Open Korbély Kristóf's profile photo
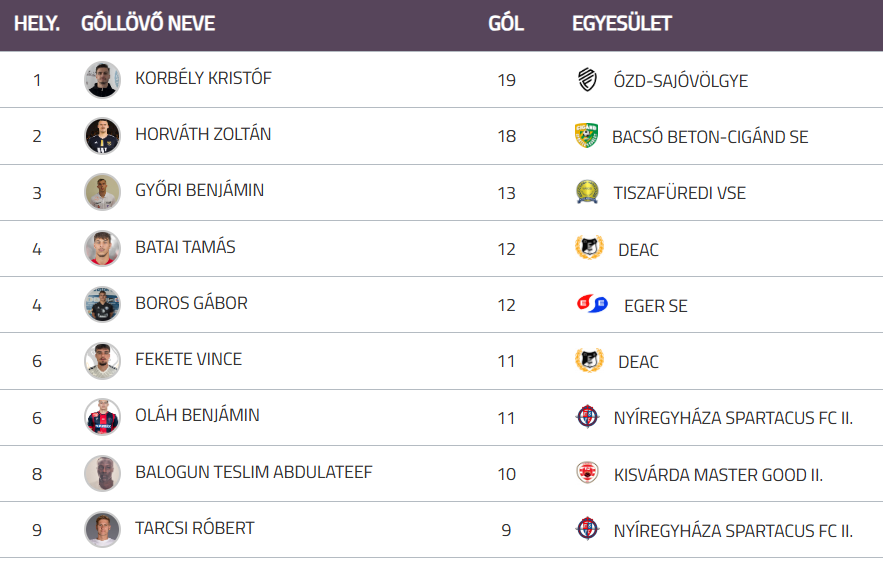This screenshot has width=883, height=564. (102, 80)
